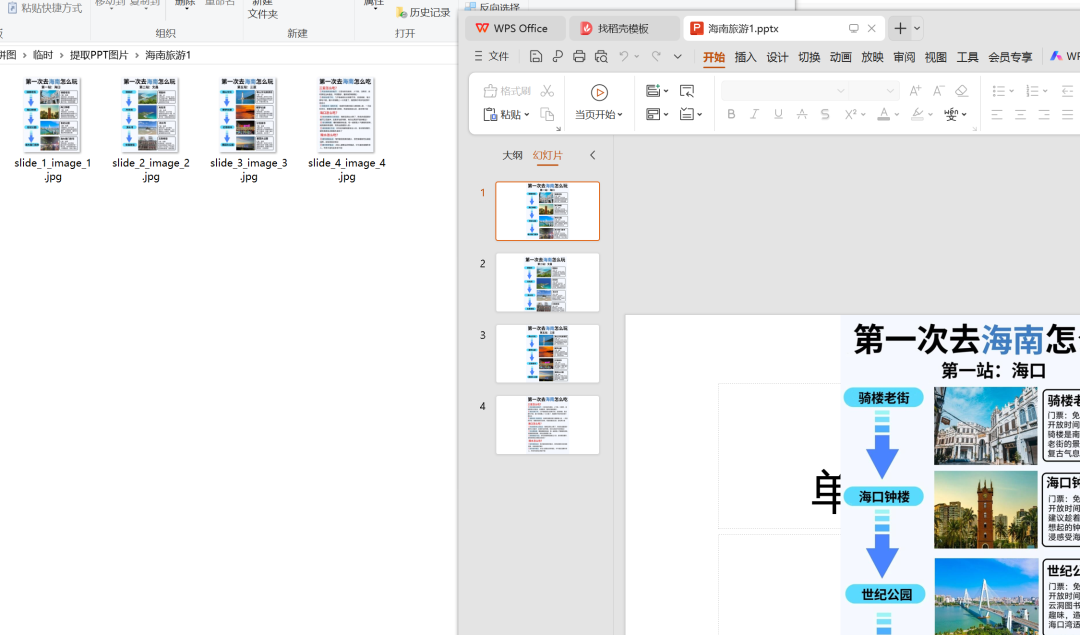Expand the Paste options arrow

[527, 115]
